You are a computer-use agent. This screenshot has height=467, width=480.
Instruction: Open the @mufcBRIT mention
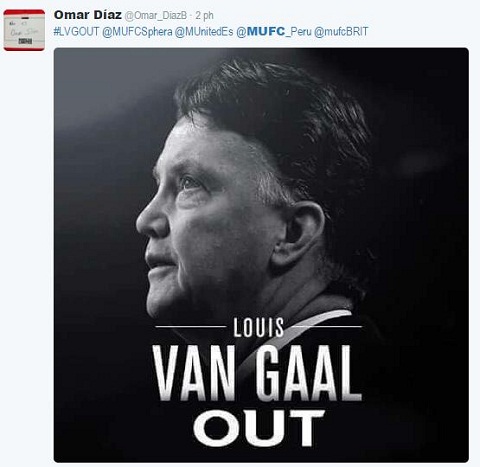pyautogui.click(x=341, y=32)
